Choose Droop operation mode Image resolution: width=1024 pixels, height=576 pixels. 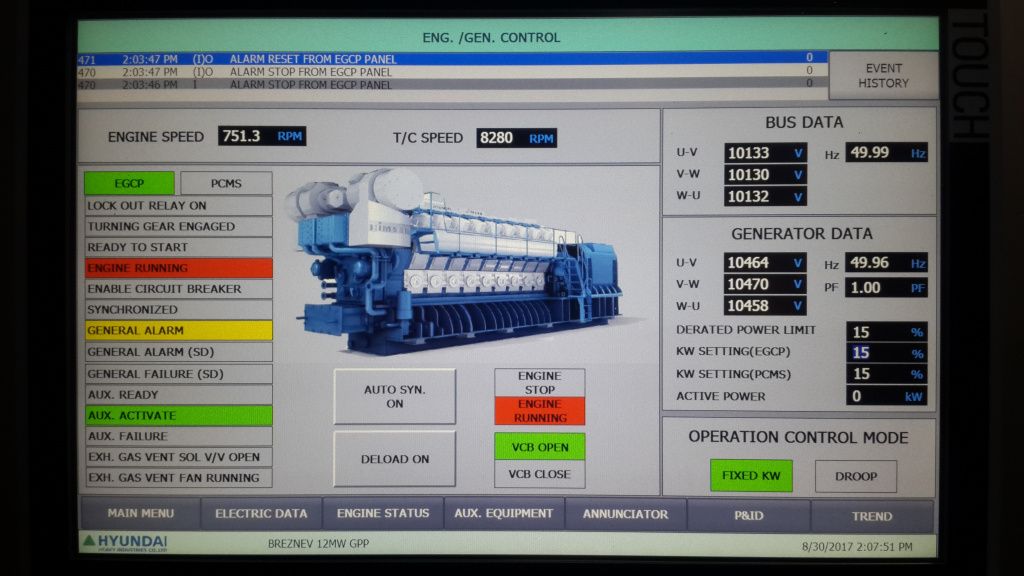(x=855, y=476)
